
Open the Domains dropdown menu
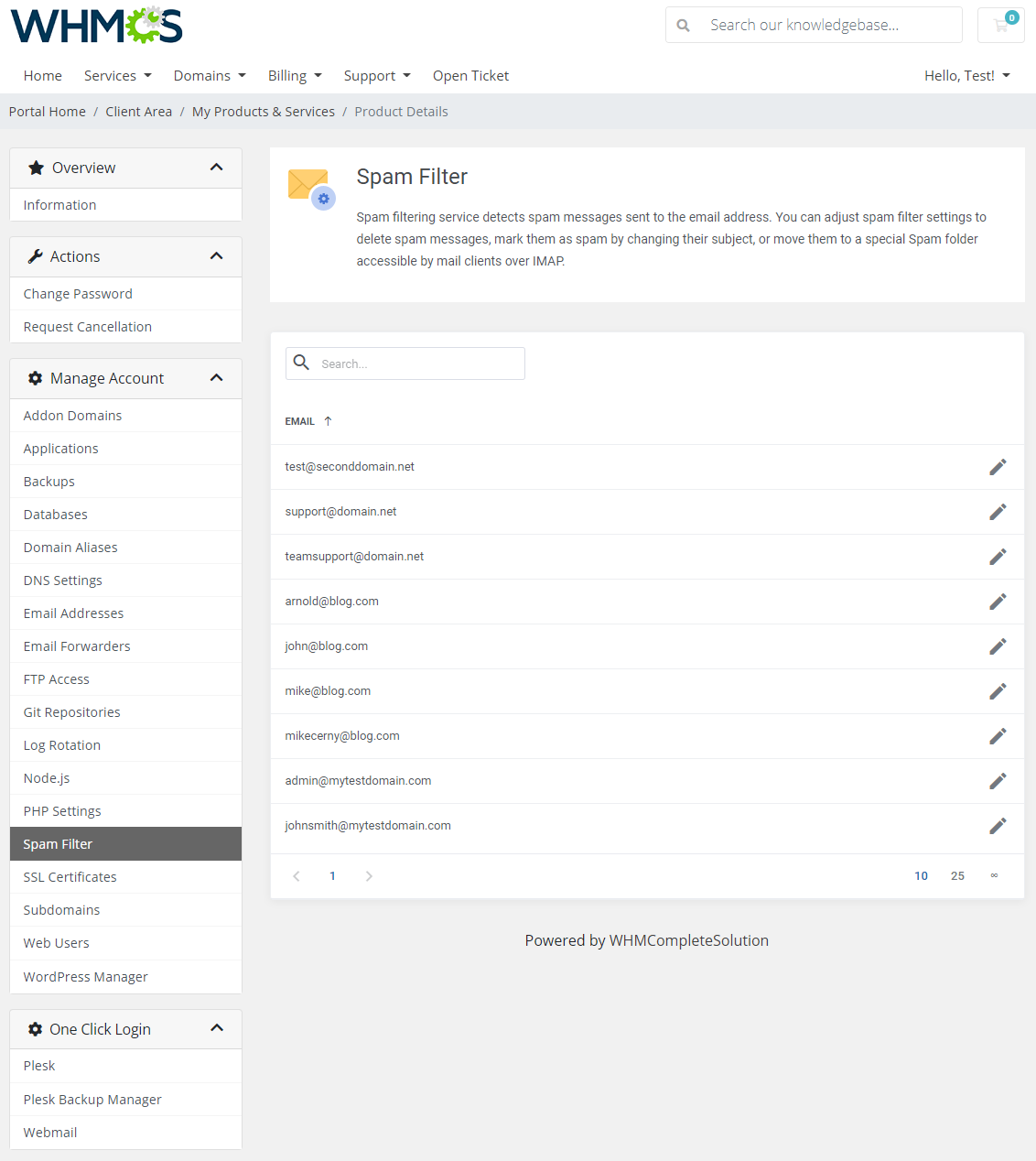[x=210, y=76]
